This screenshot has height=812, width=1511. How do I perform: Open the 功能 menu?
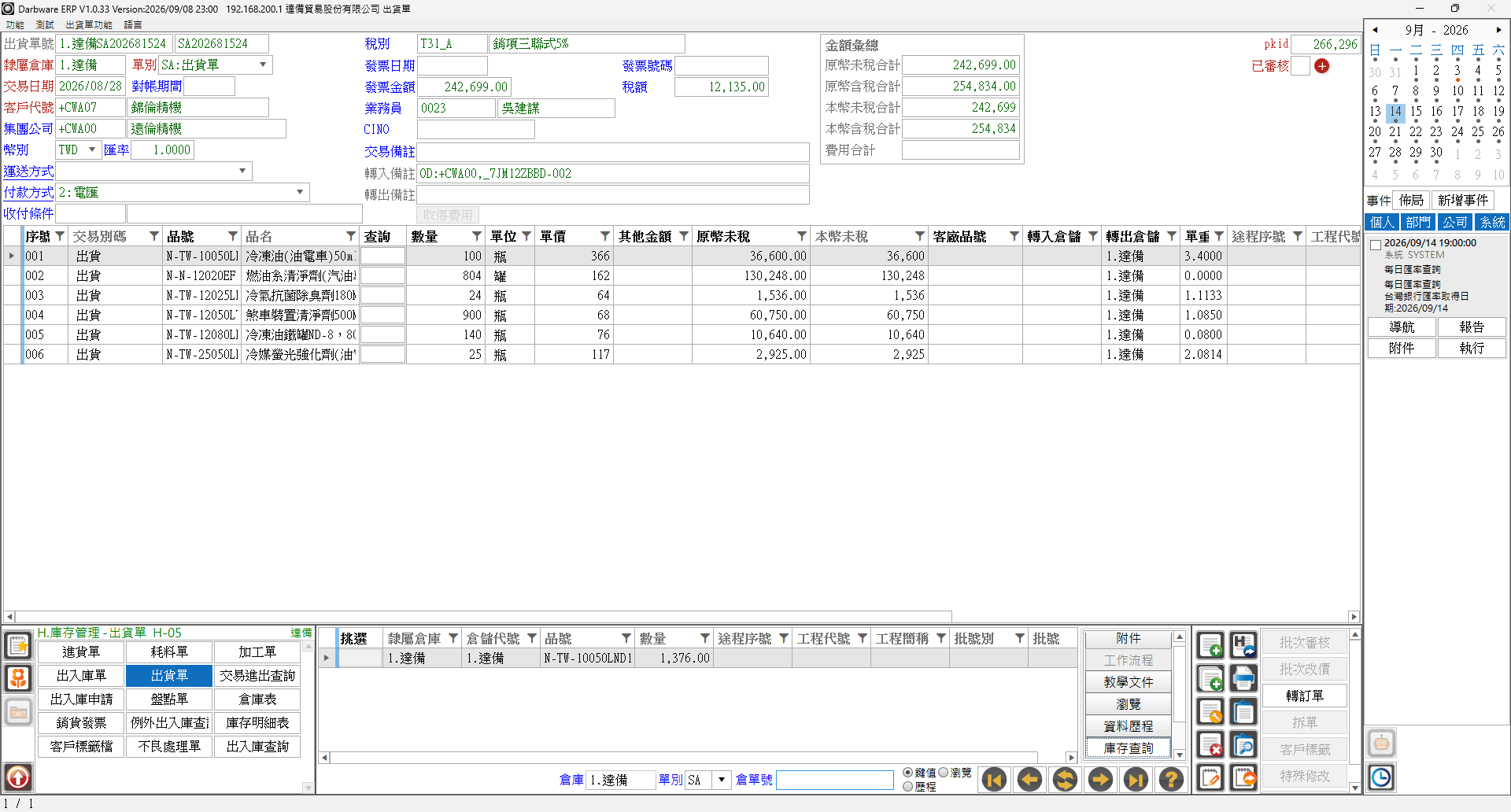15,25
